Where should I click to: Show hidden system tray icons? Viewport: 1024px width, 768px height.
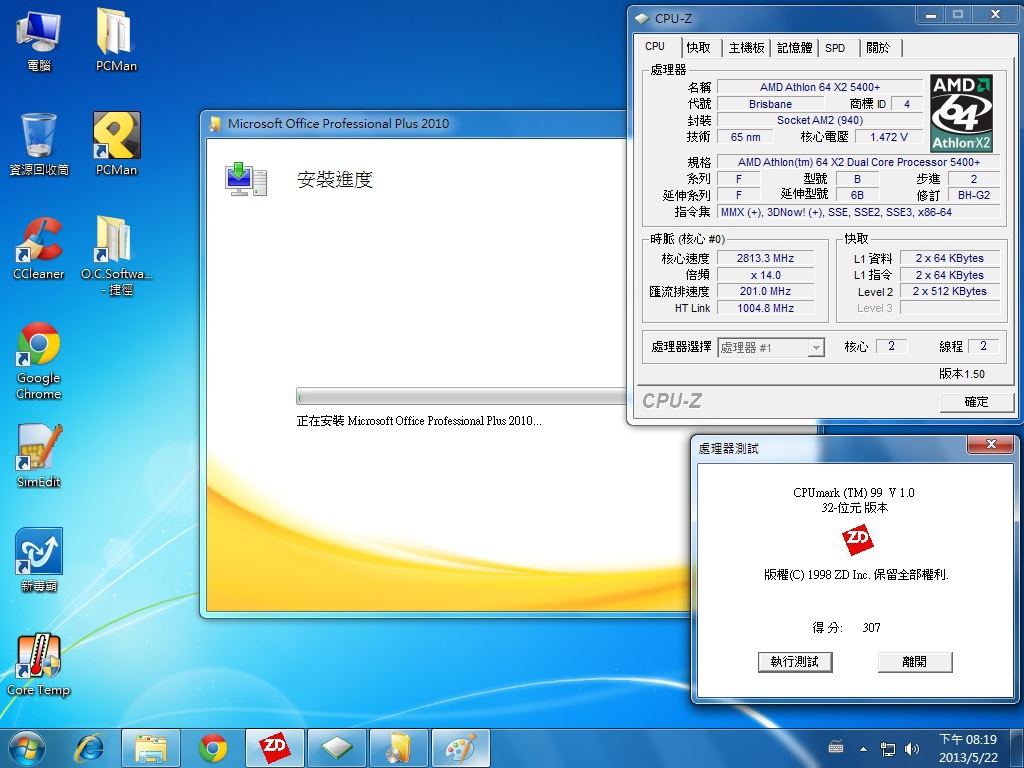tap(864, 748)
